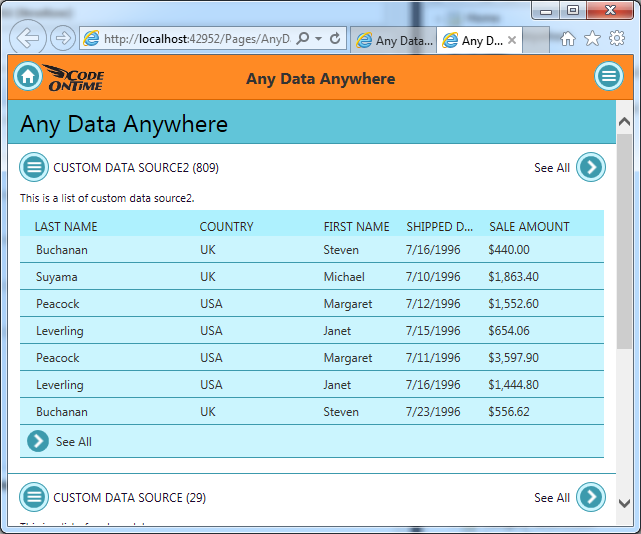The width and height of the screenshot is (641, 534).
Task: Sort by SALE AMOUNT column header
Action: coord(529,227)
